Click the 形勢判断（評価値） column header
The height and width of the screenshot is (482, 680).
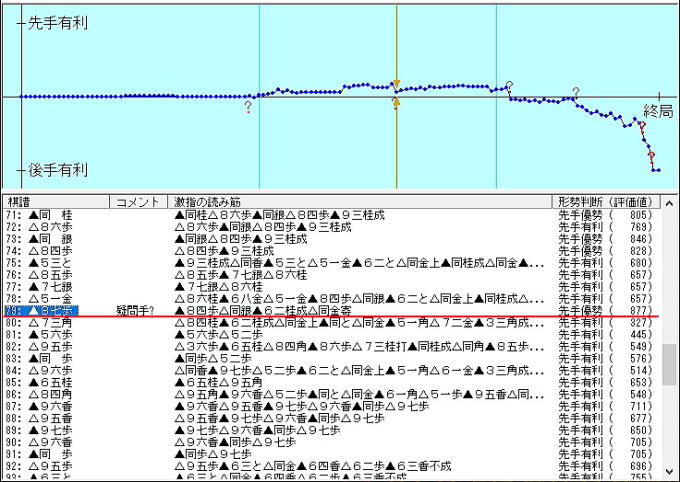click(x=606, y=202)
